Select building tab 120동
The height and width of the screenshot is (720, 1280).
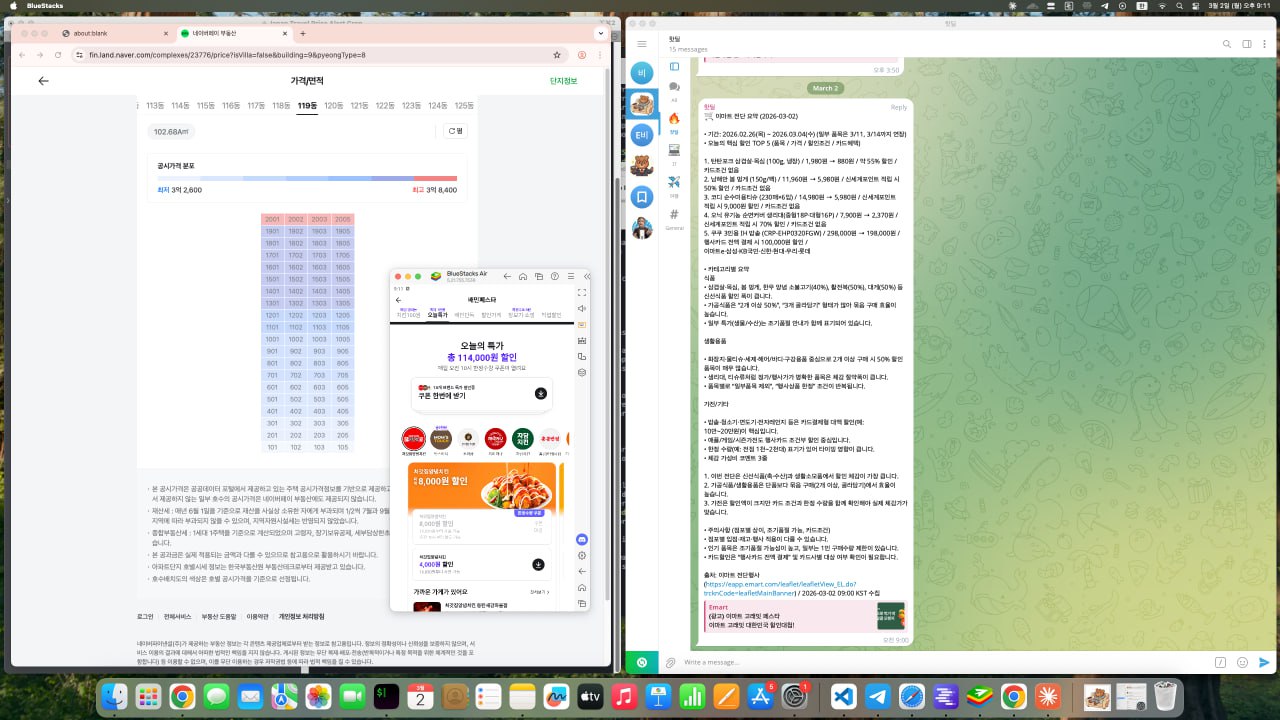(x=333, y=105)
